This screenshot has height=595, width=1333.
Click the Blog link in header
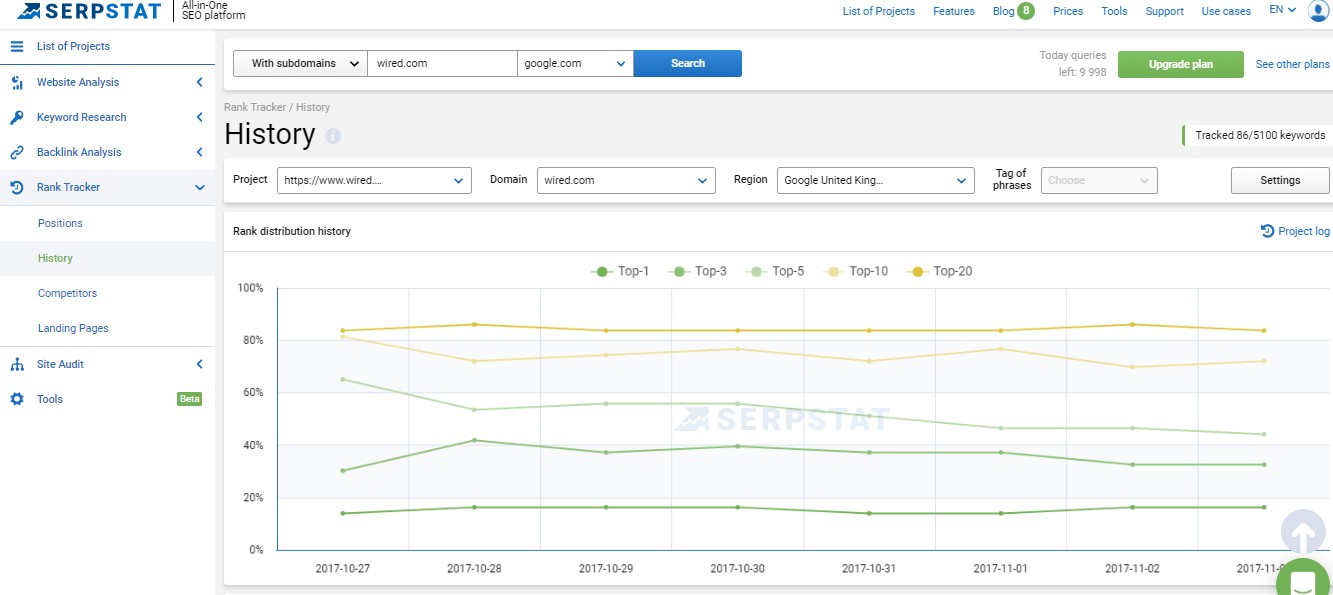point(1003,11)
